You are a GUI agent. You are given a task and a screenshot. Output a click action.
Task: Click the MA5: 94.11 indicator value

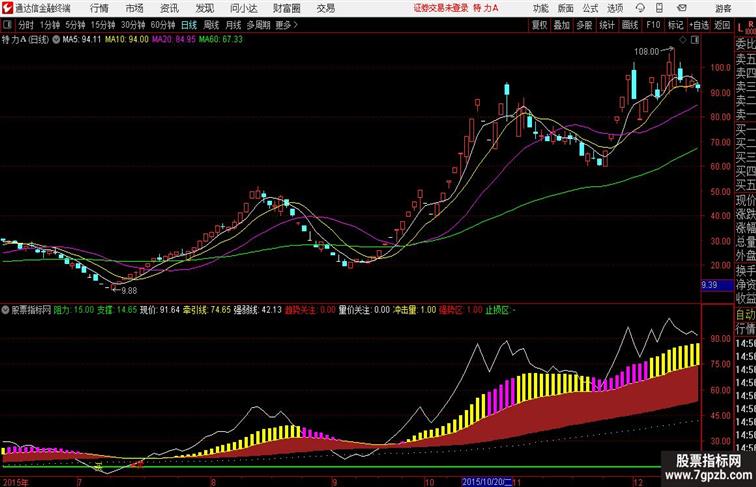tap(81, 40)
